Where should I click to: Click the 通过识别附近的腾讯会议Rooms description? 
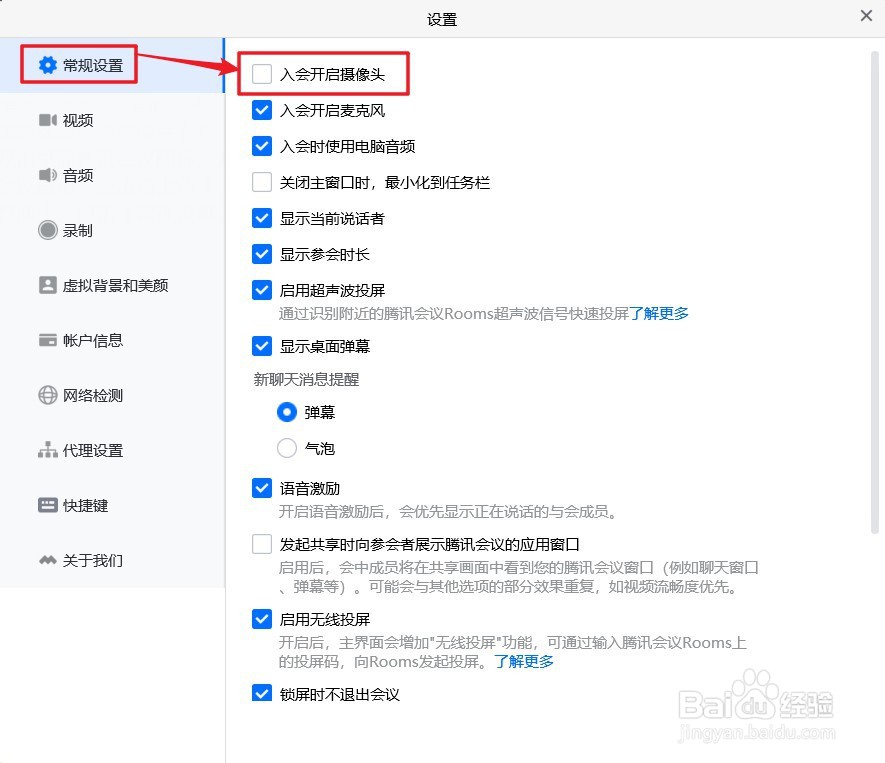[x=453, y=313]
